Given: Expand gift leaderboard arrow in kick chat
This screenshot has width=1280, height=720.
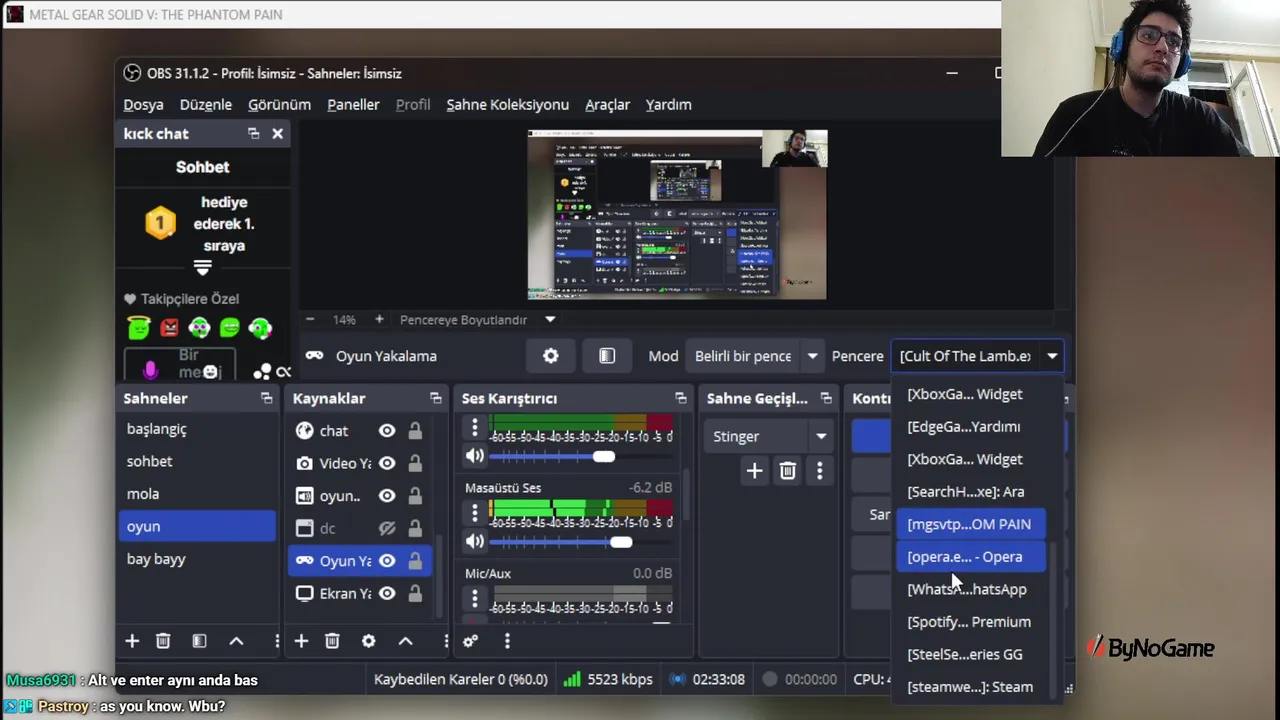Looking at the screenshot, I should click(x=202, y=268).
